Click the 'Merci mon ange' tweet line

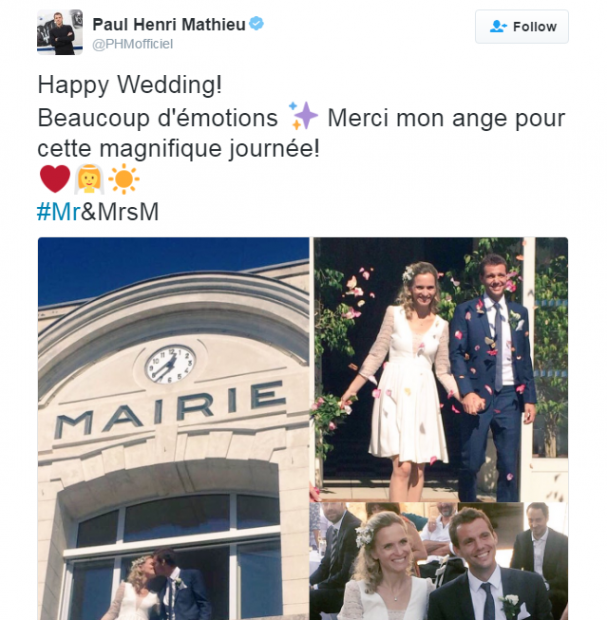[446, 118]
